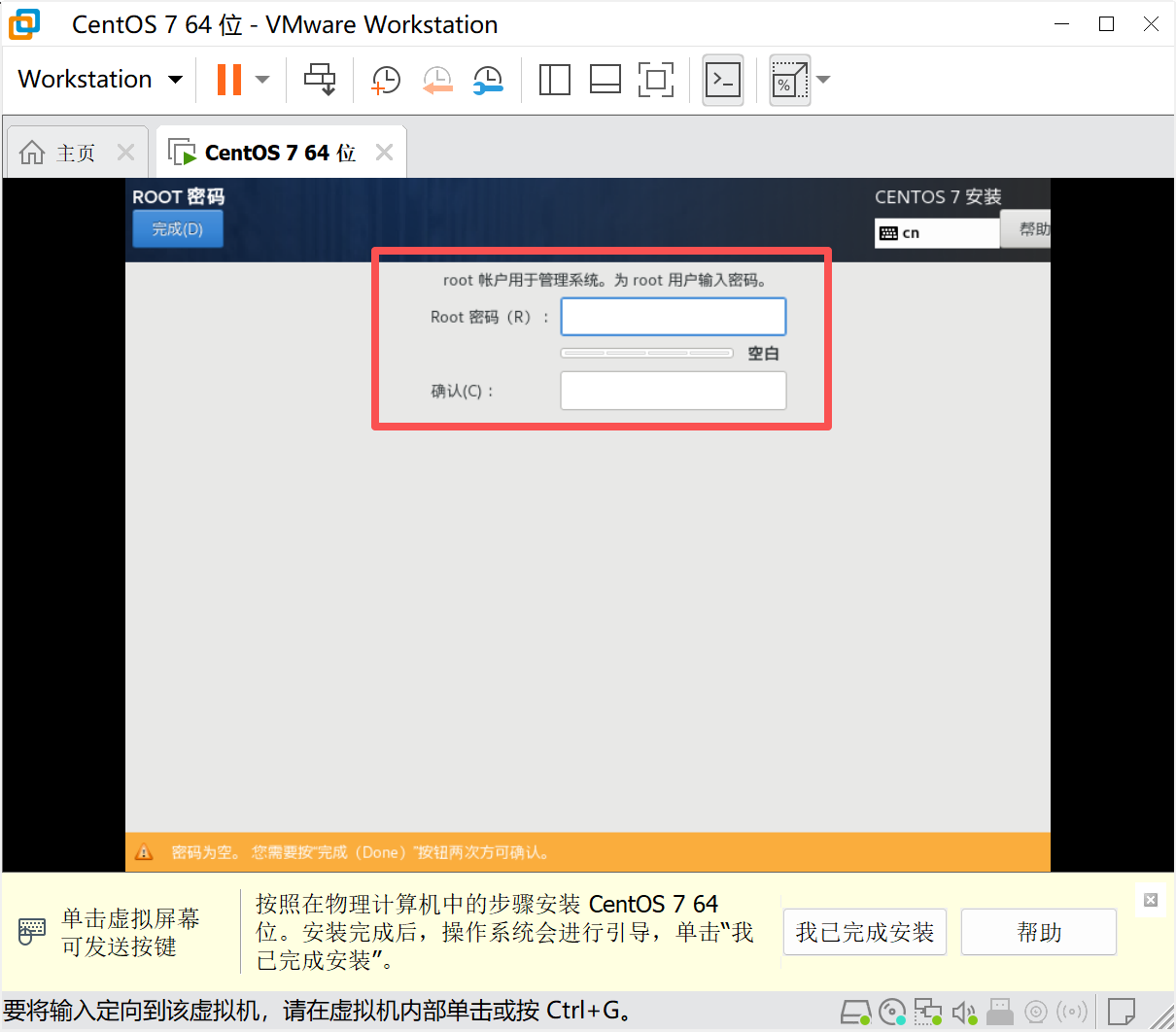1176x1032 pixels.
Task: Click the CD/DVD drive status icon
Action: click(892, 1013)
